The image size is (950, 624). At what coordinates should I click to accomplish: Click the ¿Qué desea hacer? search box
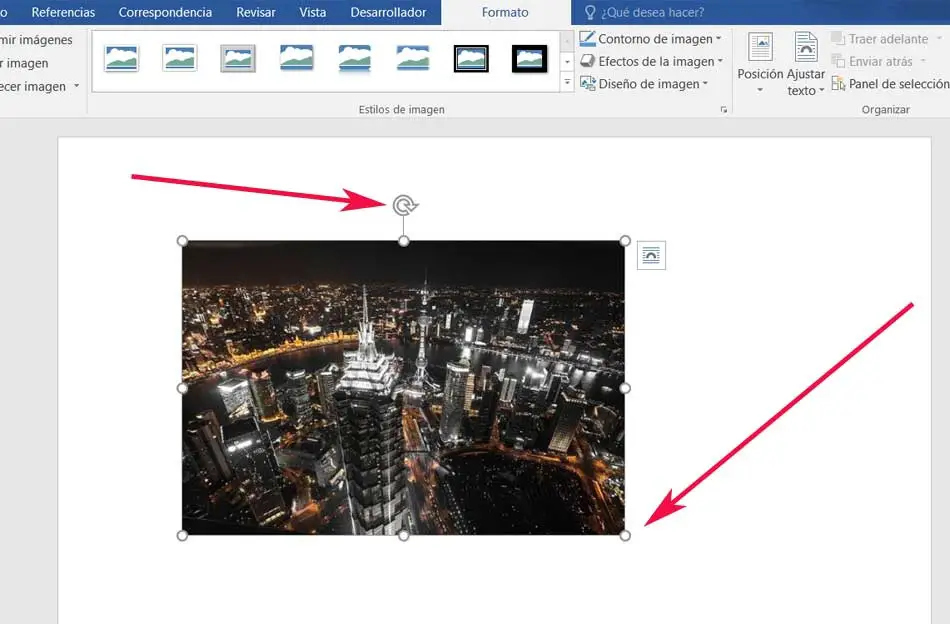(653, 12)
